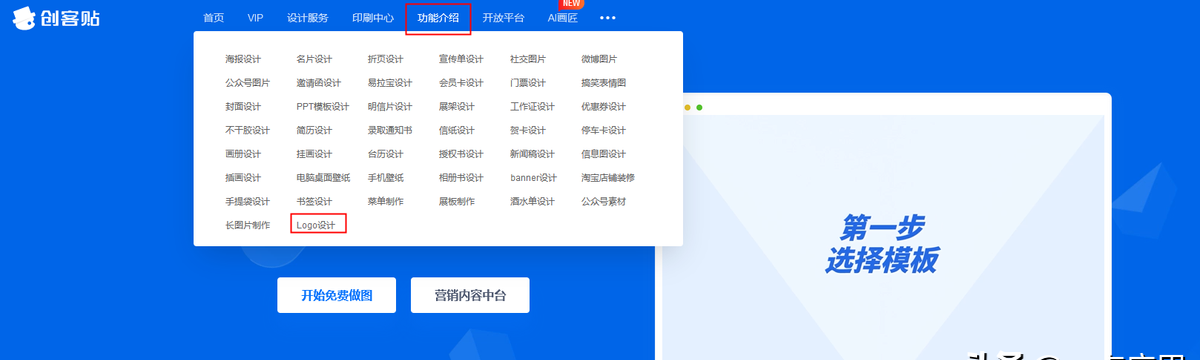1200x360 pixels.
Task: Open 长图片制作
Action: point(248,226)
